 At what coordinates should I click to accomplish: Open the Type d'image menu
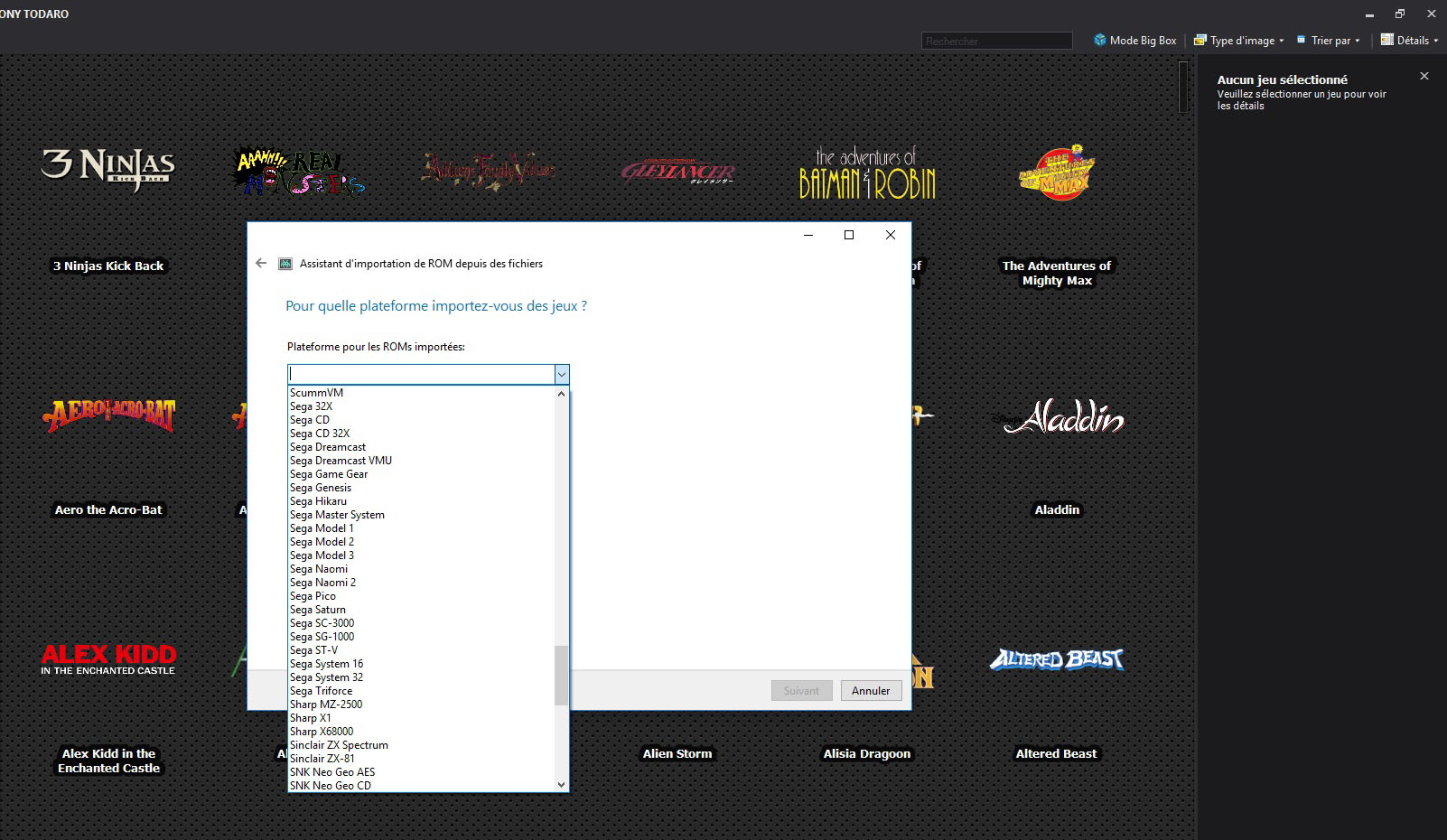tap(1238, 40)
